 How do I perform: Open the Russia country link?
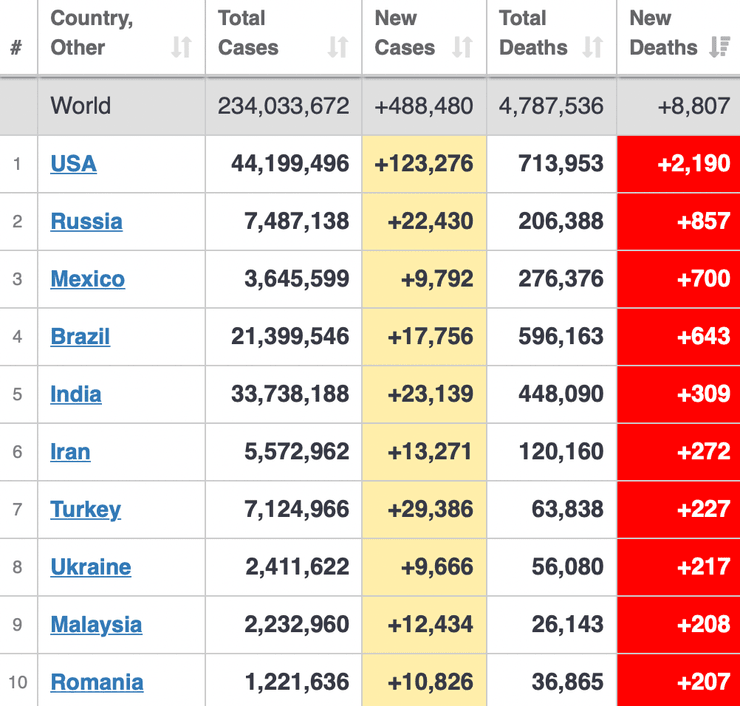point(86,221)
